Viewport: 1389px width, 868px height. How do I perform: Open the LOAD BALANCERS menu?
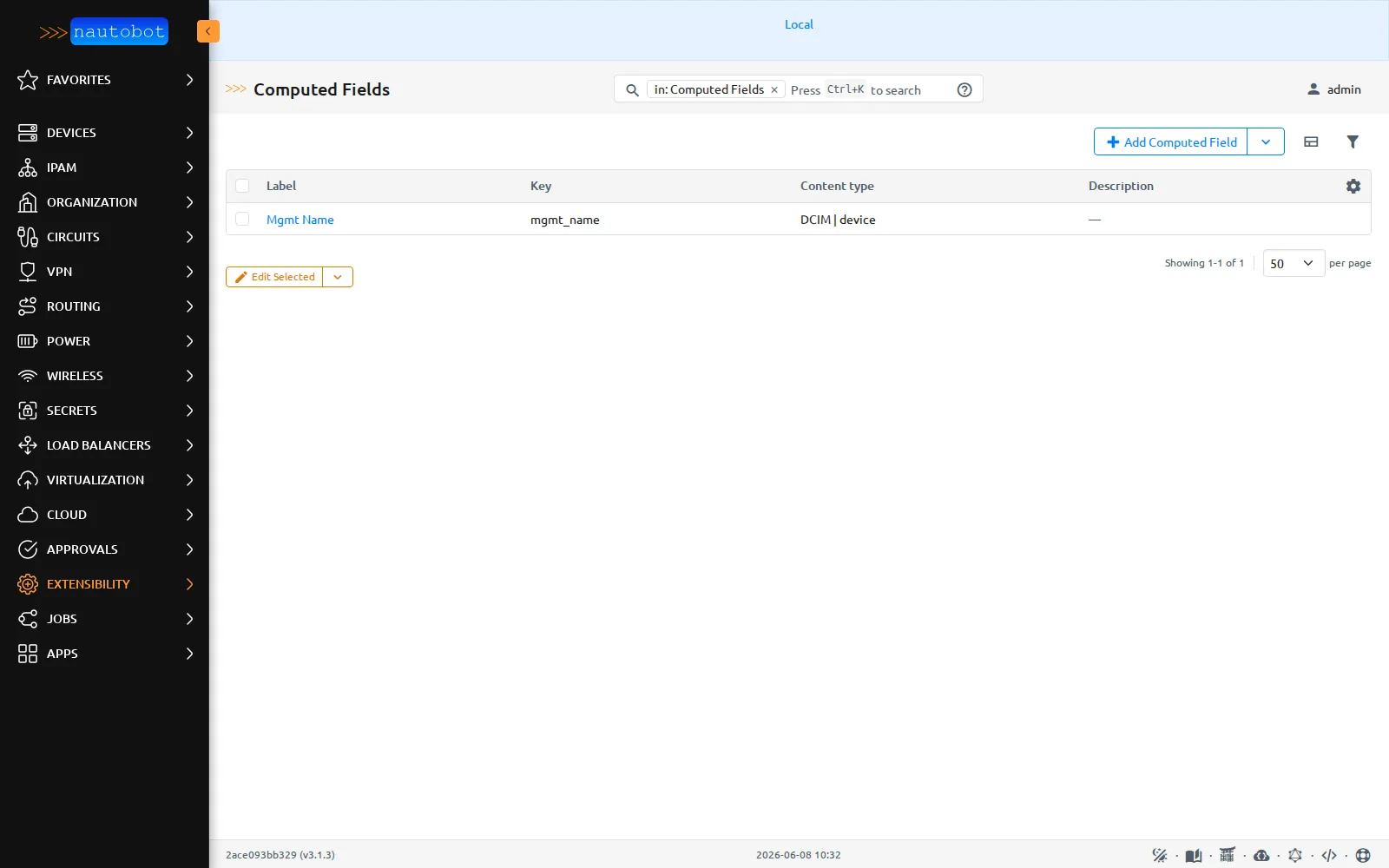(x=104, y=445)
